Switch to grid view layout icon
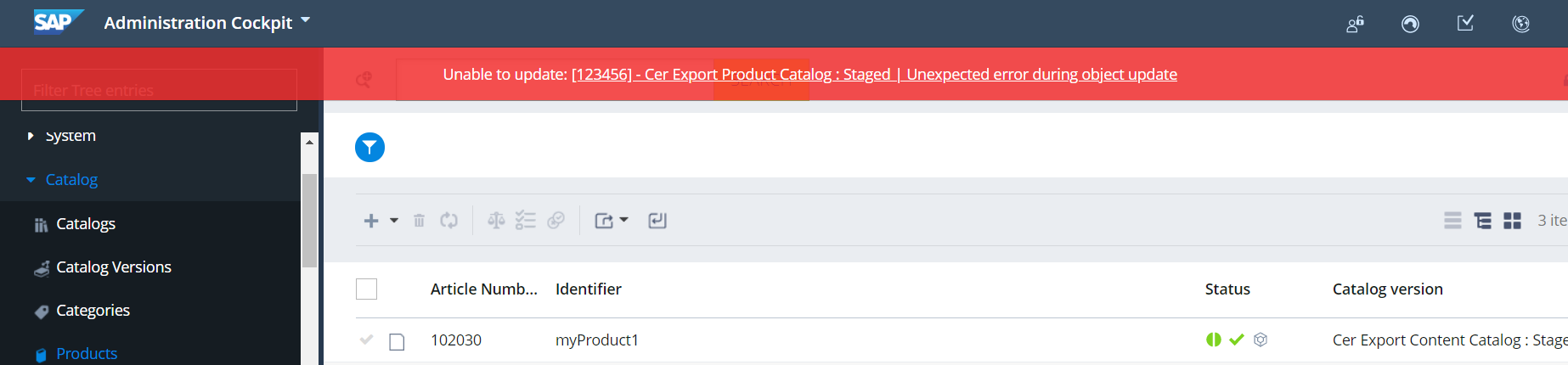1568x365 pixels. [x=1512, y=221]
